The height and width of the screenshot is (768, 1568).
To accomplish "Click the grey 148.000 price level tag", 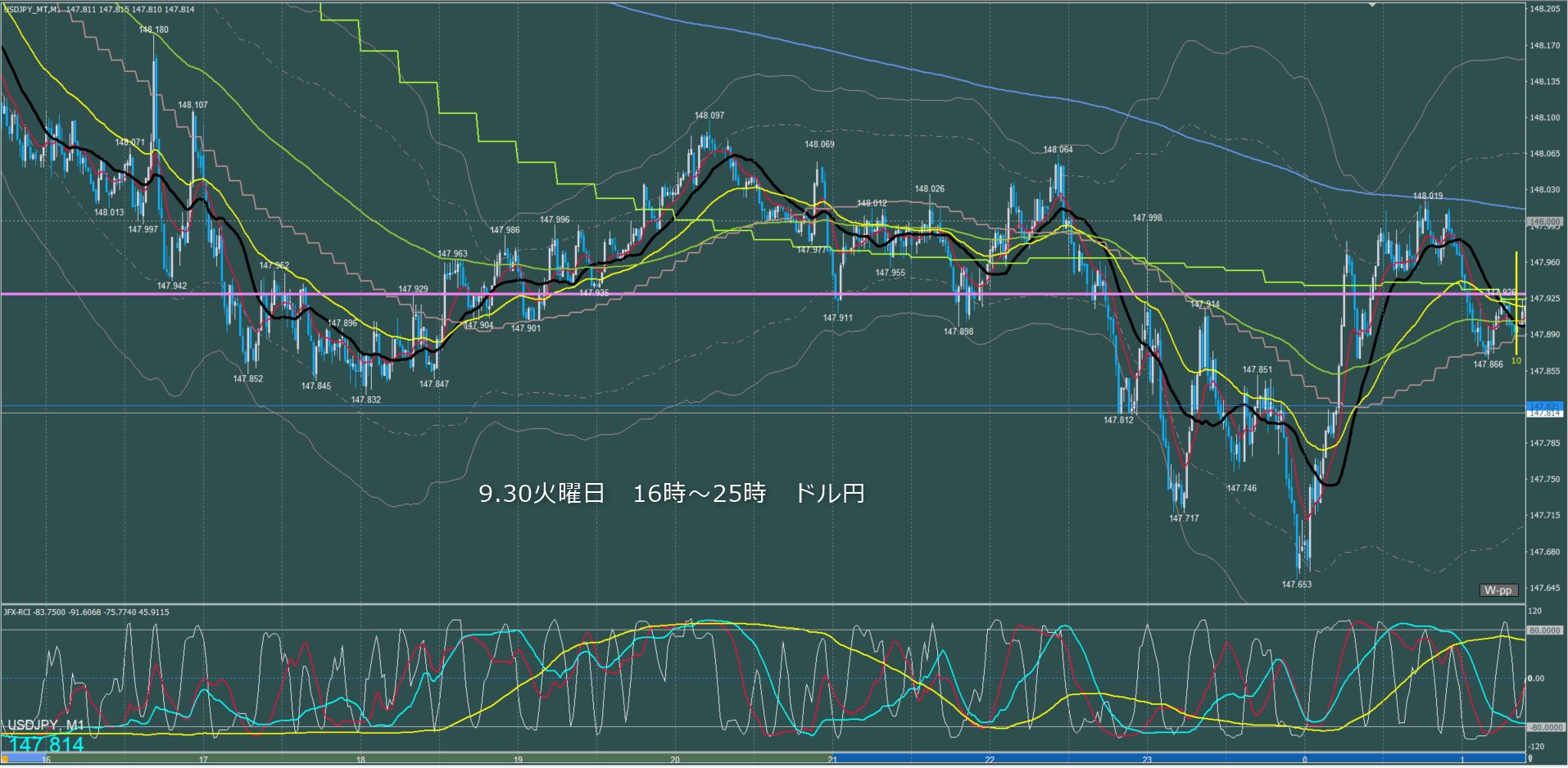I will [x=1544, y=222].
